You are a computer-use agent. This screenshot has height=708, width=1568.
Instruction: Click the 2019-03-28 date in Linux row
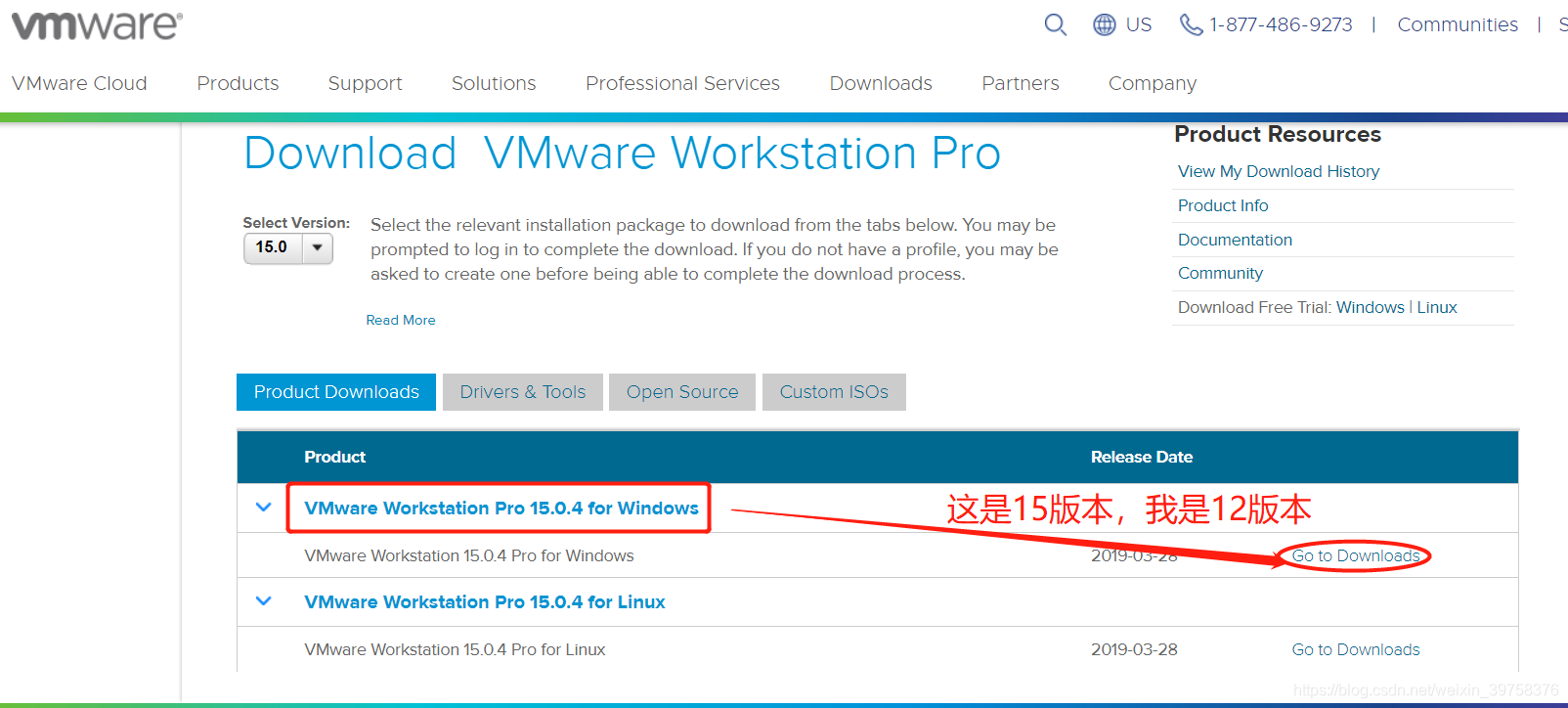(1134, 649)
